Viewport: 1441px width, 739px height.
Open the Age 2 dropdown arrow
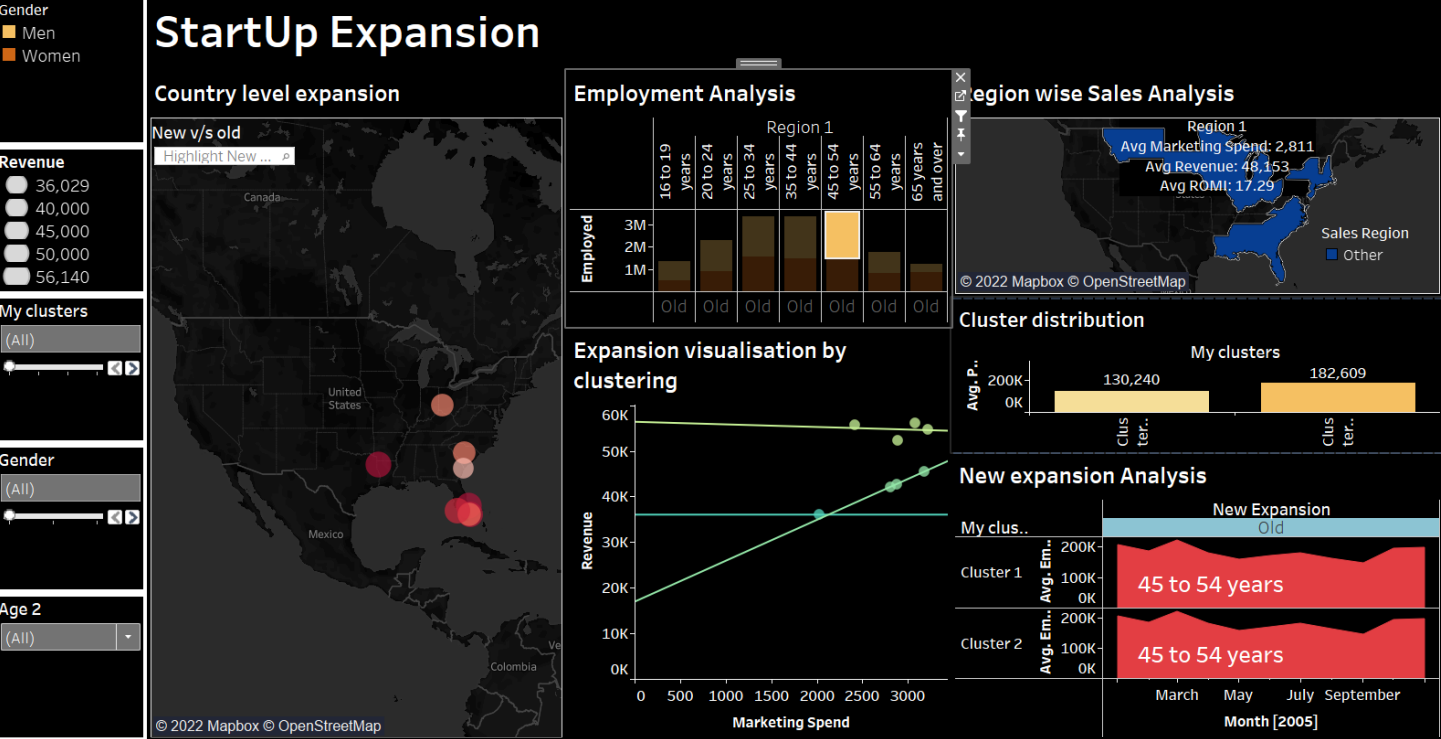pyautogui.click(x=128, y=637)
